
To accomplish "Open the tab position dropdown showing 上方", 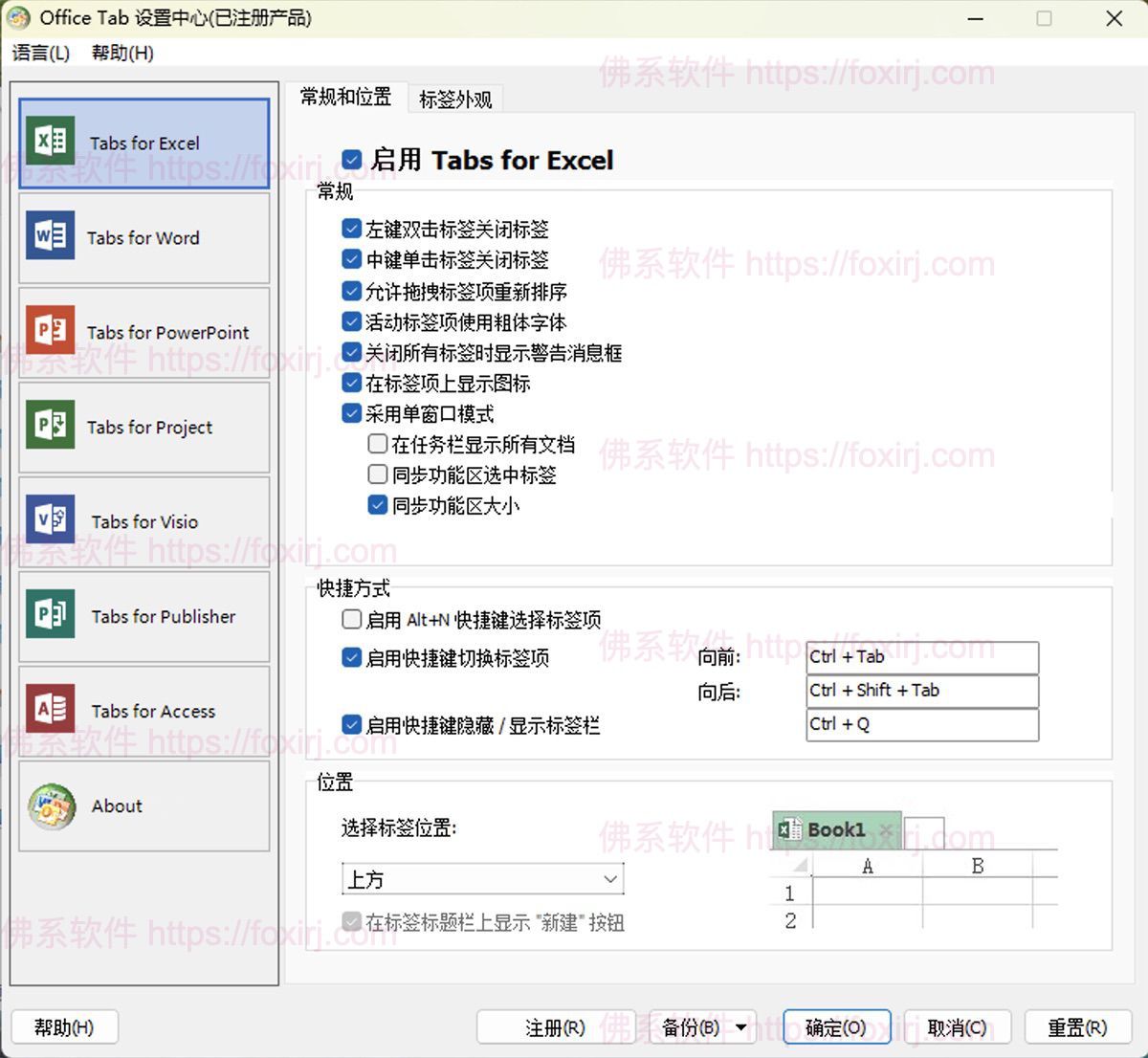I will [x=609, y=878].
